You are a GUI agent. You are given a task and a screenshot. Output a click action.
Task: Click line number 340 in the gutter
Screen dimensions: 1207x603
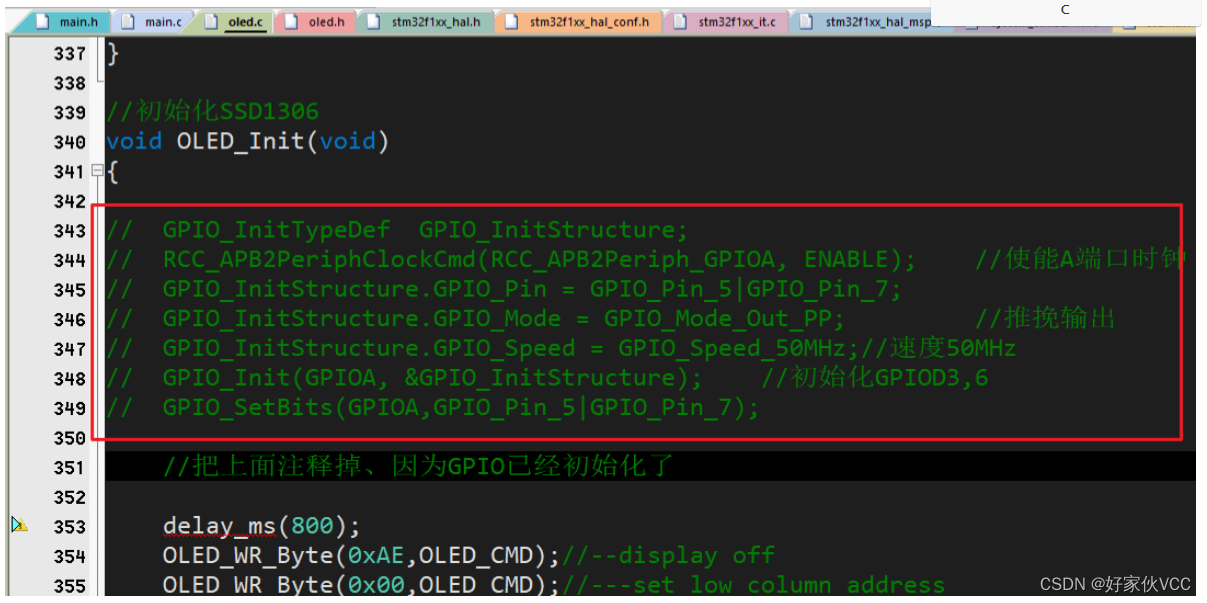click(x=69, y=142)
